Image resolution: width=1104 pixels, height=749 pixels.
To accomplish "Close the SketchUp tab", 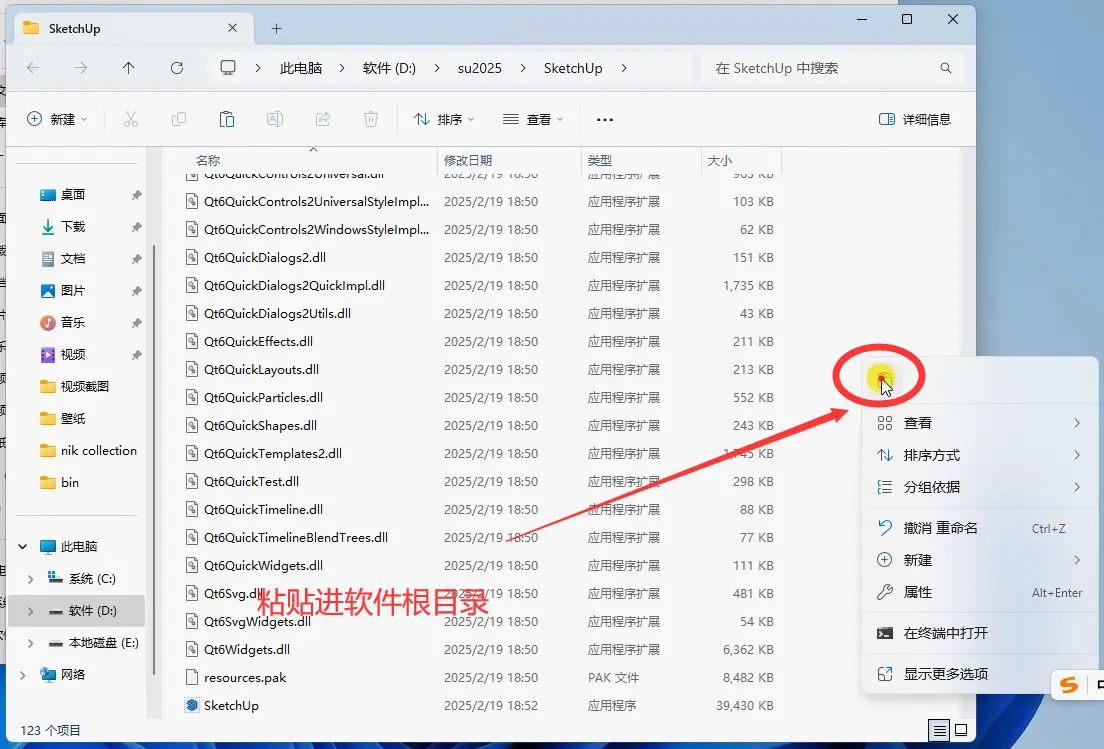I will 232,28.
